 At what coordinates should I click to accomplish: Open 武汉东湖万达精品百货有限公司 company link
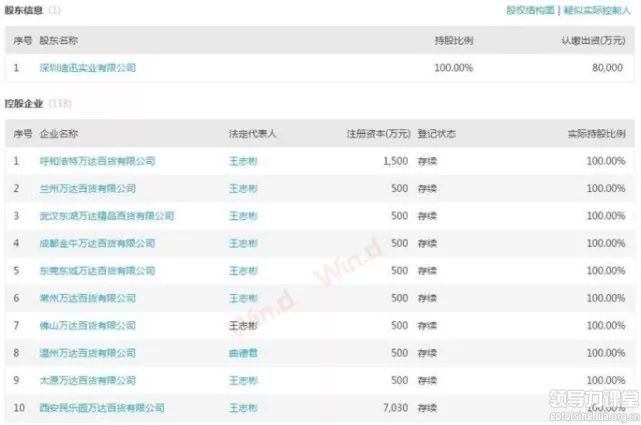tap(107, 216)
